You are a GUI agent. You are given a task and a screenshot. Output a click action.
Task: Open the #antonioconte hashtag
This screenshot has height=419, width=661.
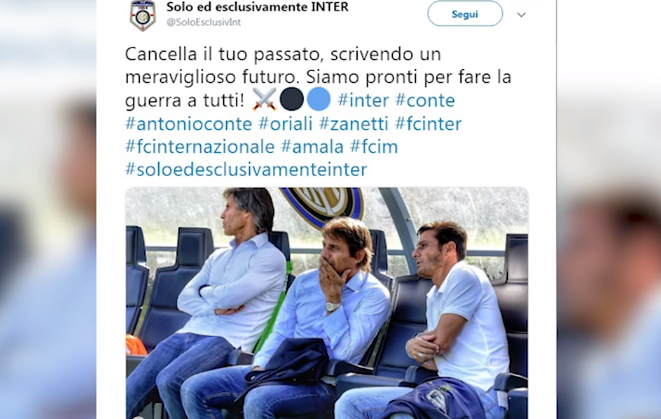coord(188,124)
